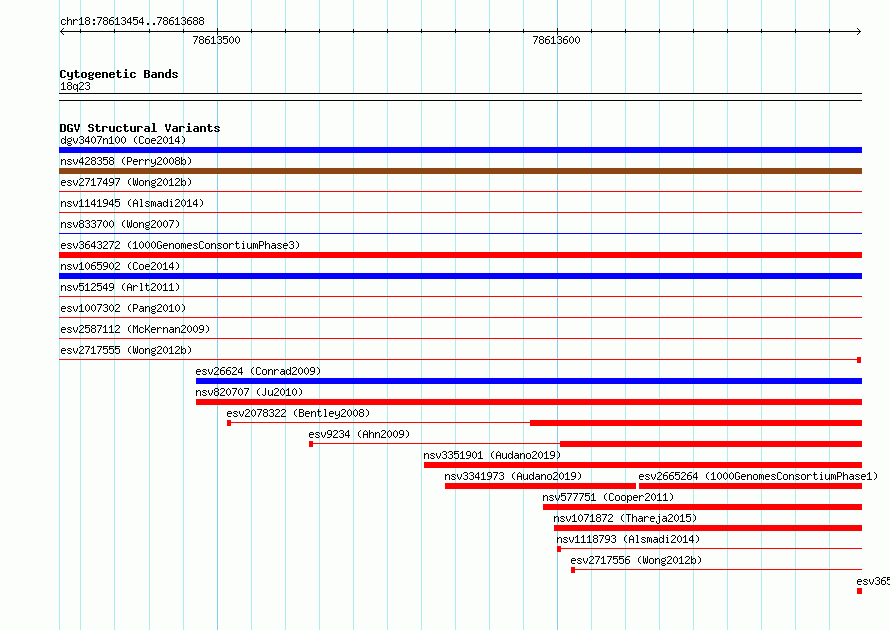890x630 pixels.
Task: Click ruler position 78613600
Action: [556, 40]
